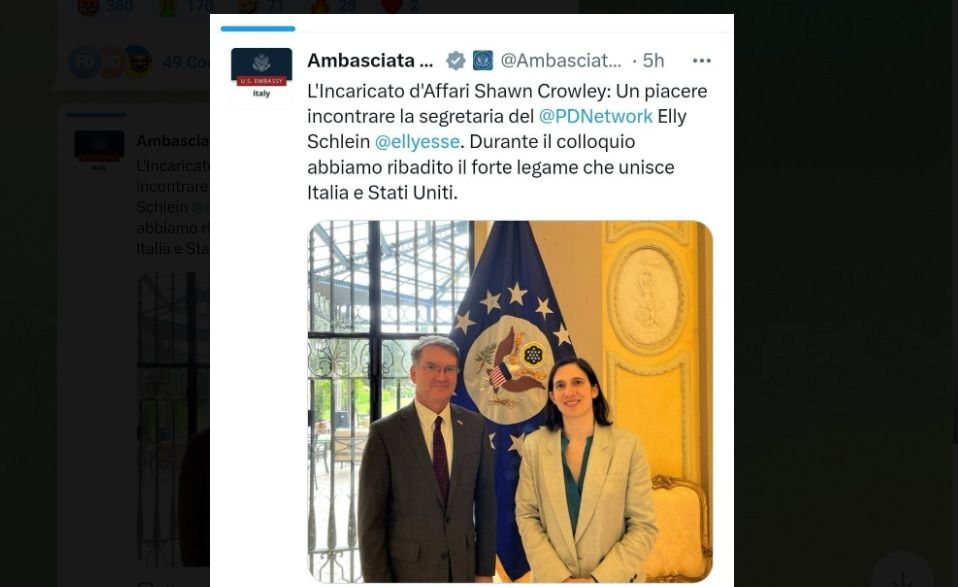Click the red reaction showing 2
The image size is (958, 587).
[400, 7]
